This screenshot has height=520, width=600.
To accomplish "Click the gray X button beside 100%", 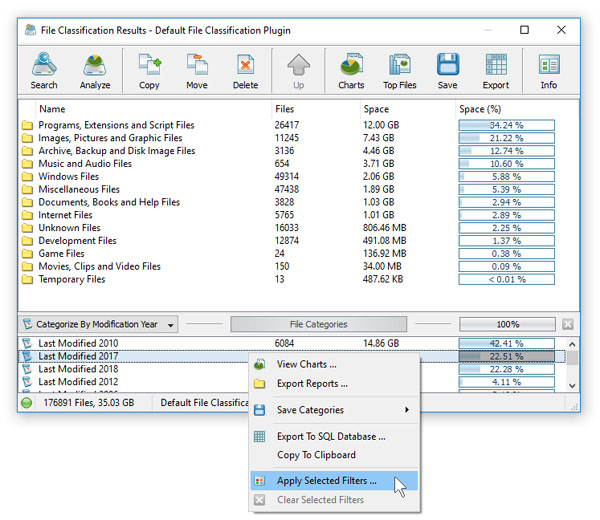I will (568, 324).
